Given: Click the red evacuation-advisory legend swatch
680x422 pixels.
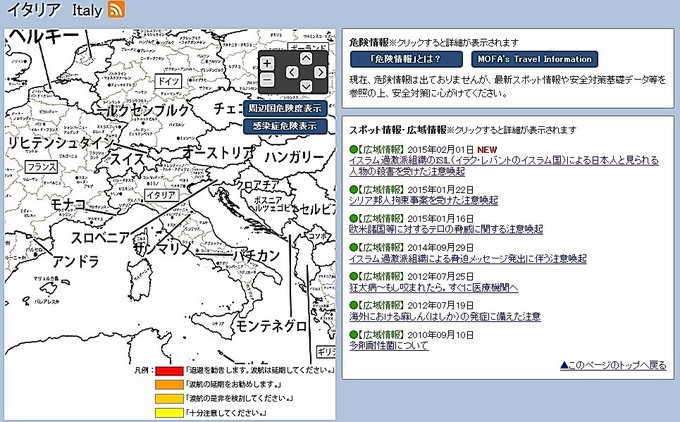Looking at the screenshot, I should 169,372.
